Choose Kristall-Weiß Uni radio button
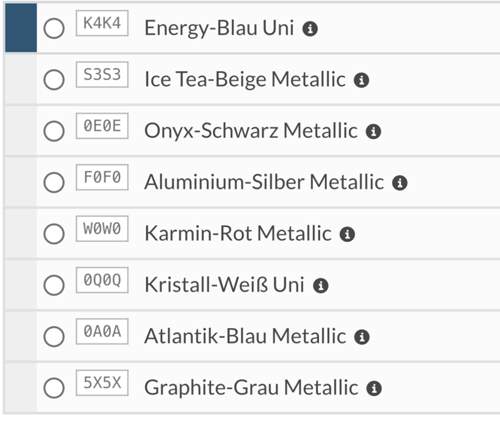The height and width of the screenshot is (427, 500). coord(54,285)
